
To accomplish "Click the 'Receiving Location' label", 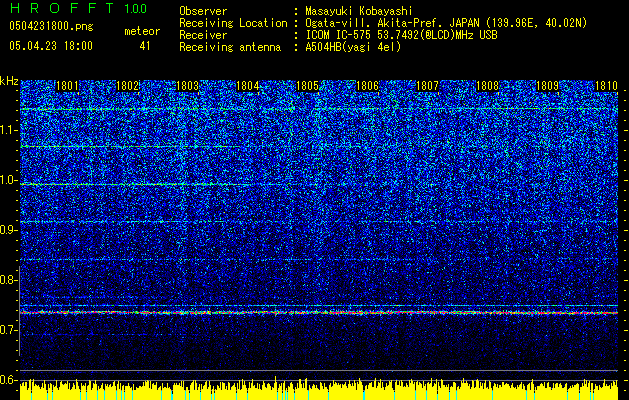I will (233, 23).
